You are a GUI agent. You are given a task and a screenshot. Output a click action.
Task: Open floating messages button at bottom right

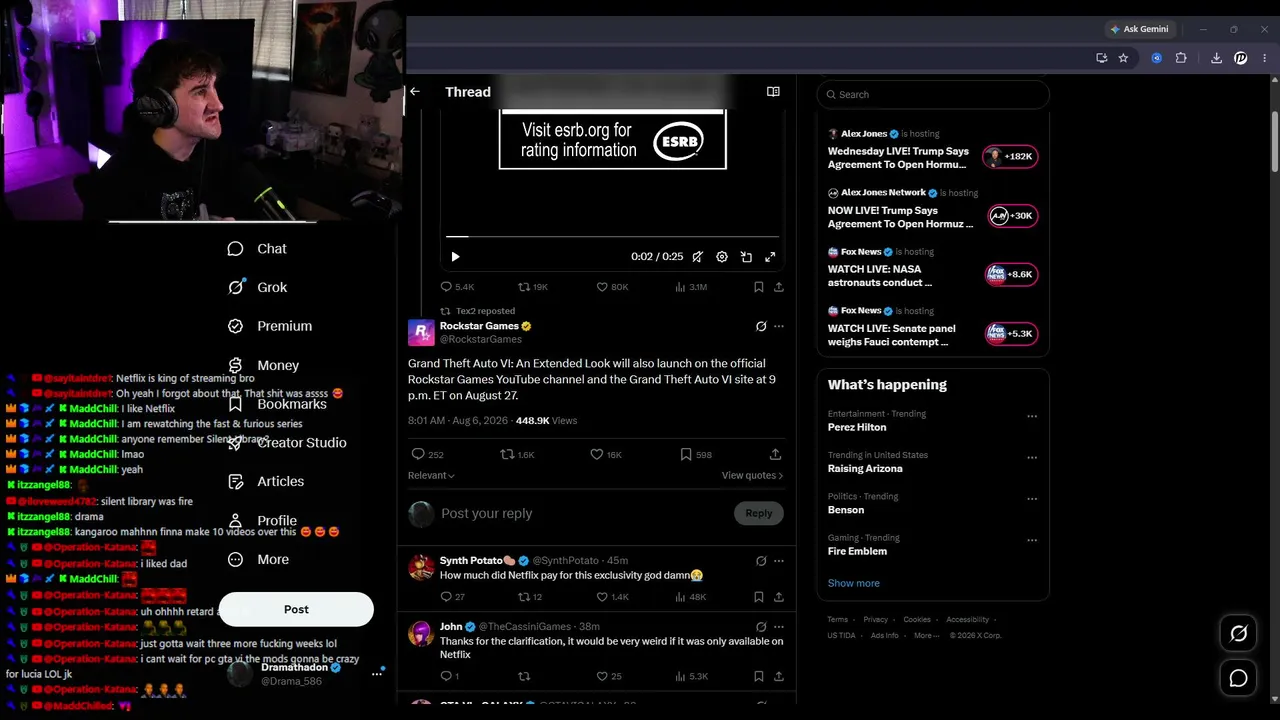(x=1238, y=678)
